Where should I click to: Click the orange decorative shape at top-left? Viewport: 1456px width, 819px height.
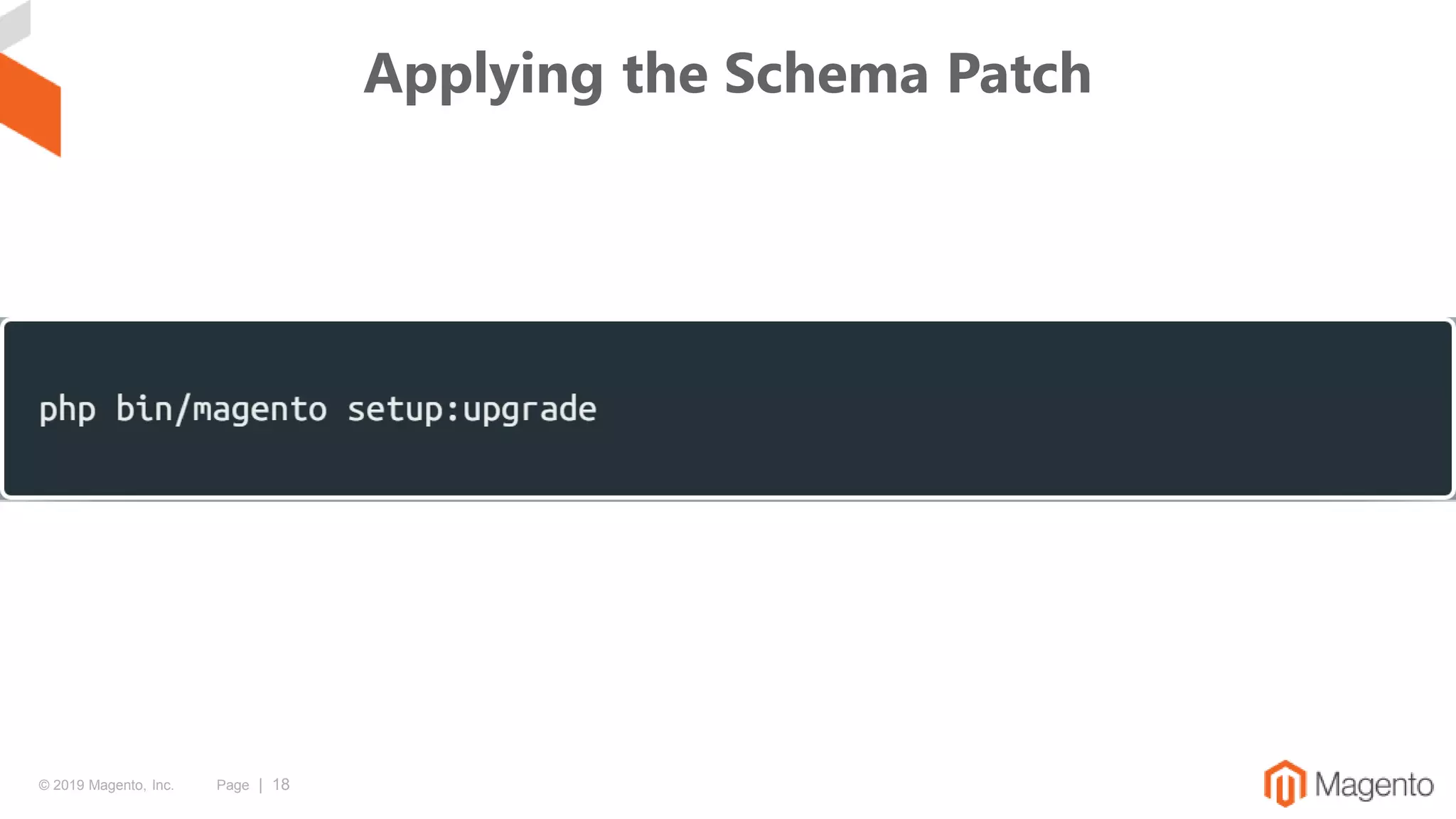(x=32, y=103)
